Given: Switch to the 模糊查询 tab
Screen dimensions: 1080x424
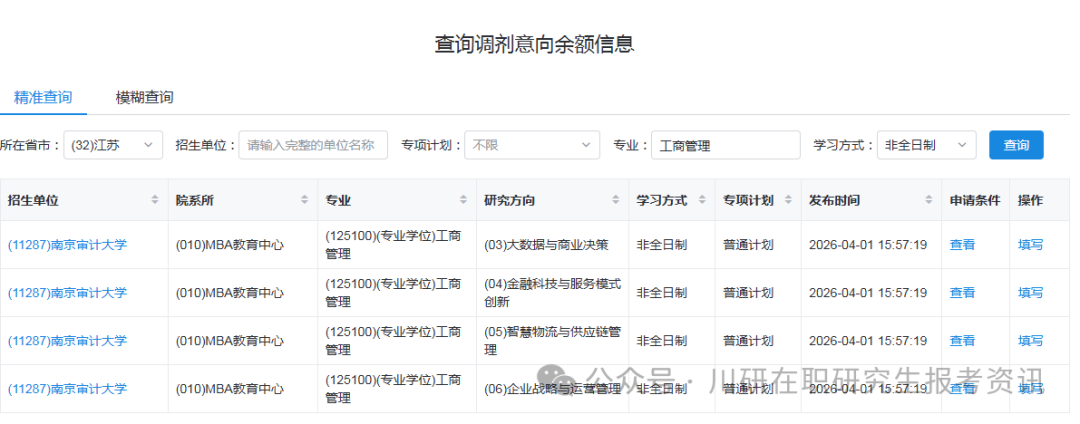Looking at the screenshot, I should point(144,97).
